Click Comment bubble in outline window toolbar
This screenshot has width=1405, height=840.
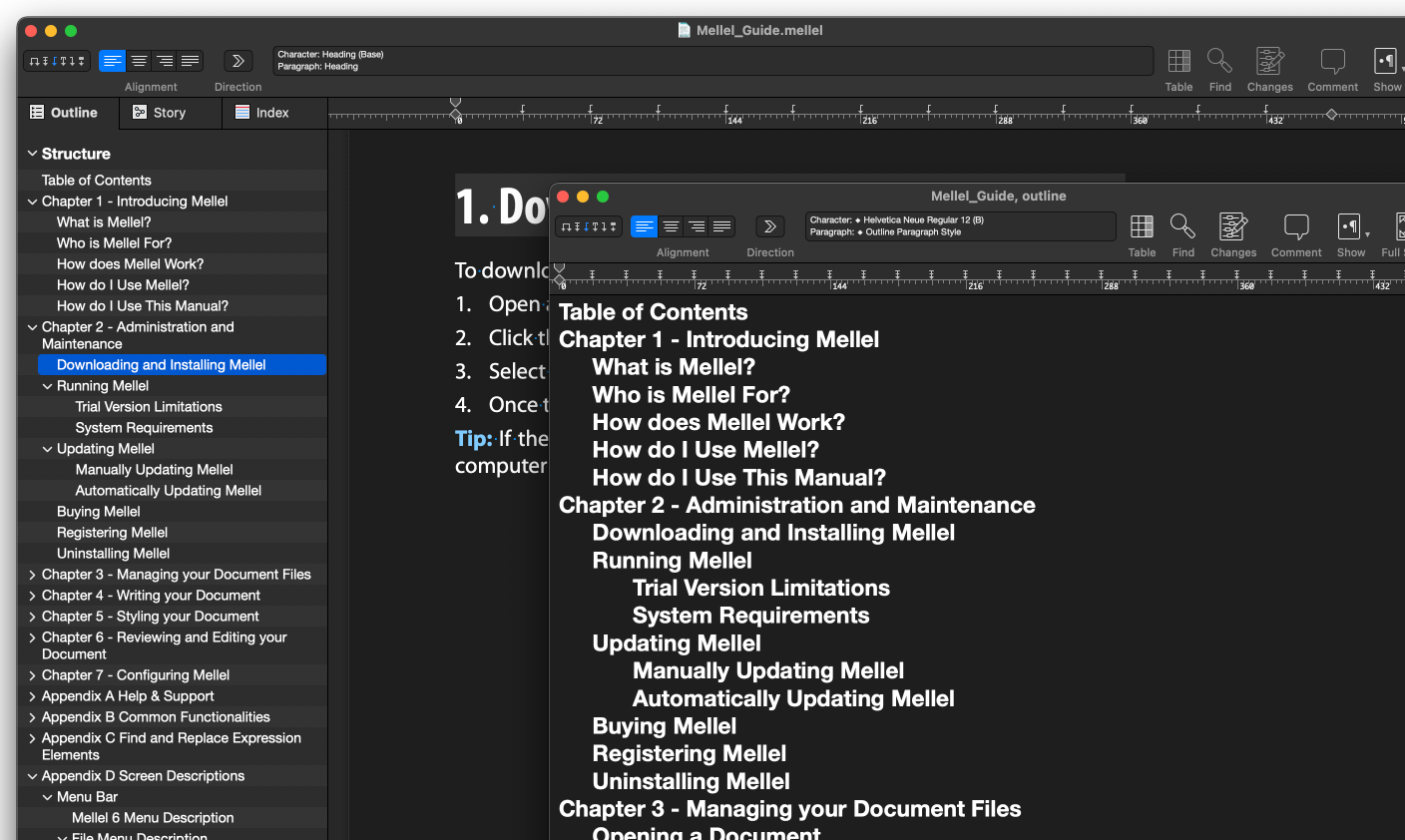coord(1296,226)
